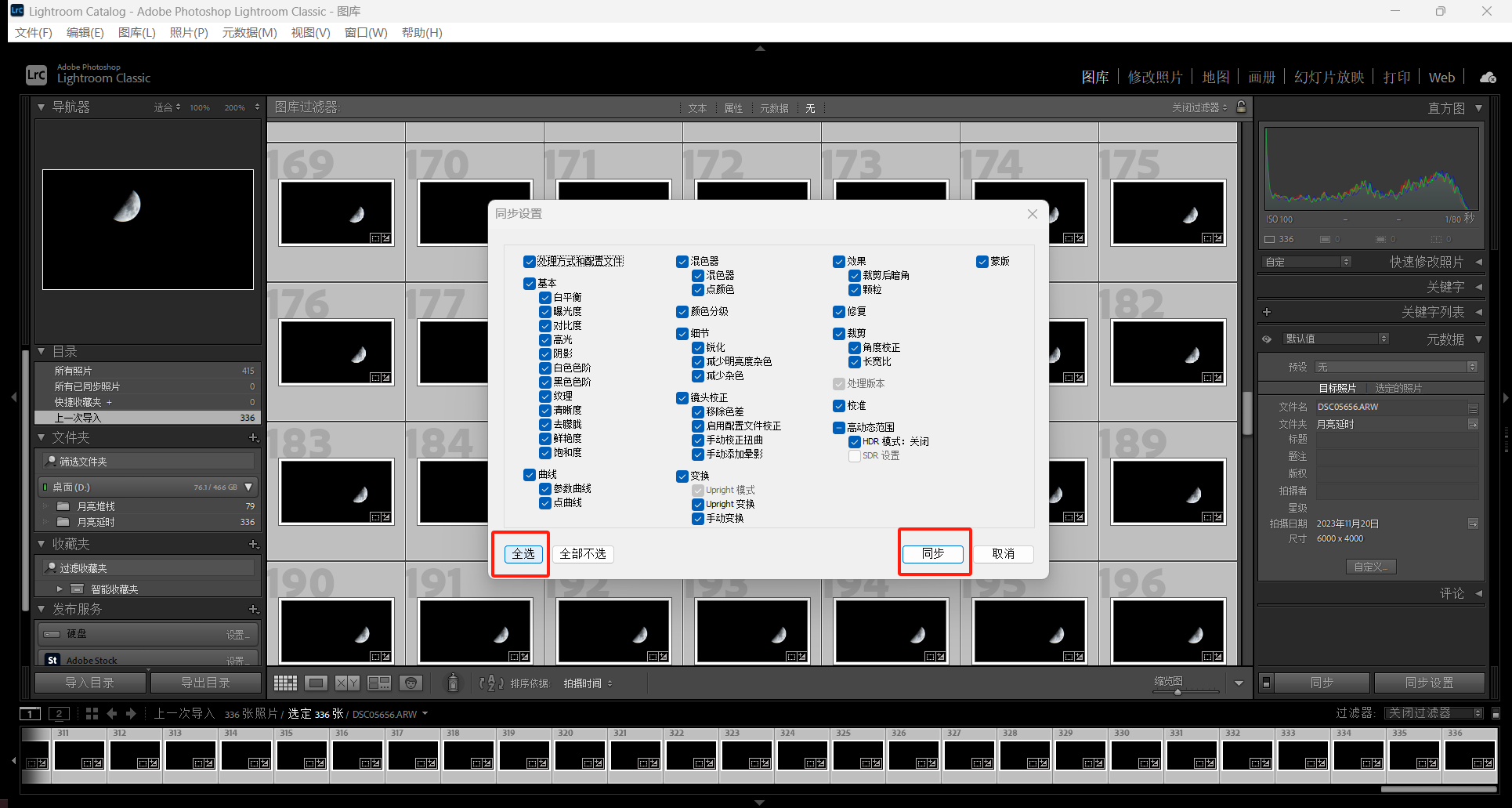
Task: Switch to Grid view icon in toolbar
Action: [285, 683]
